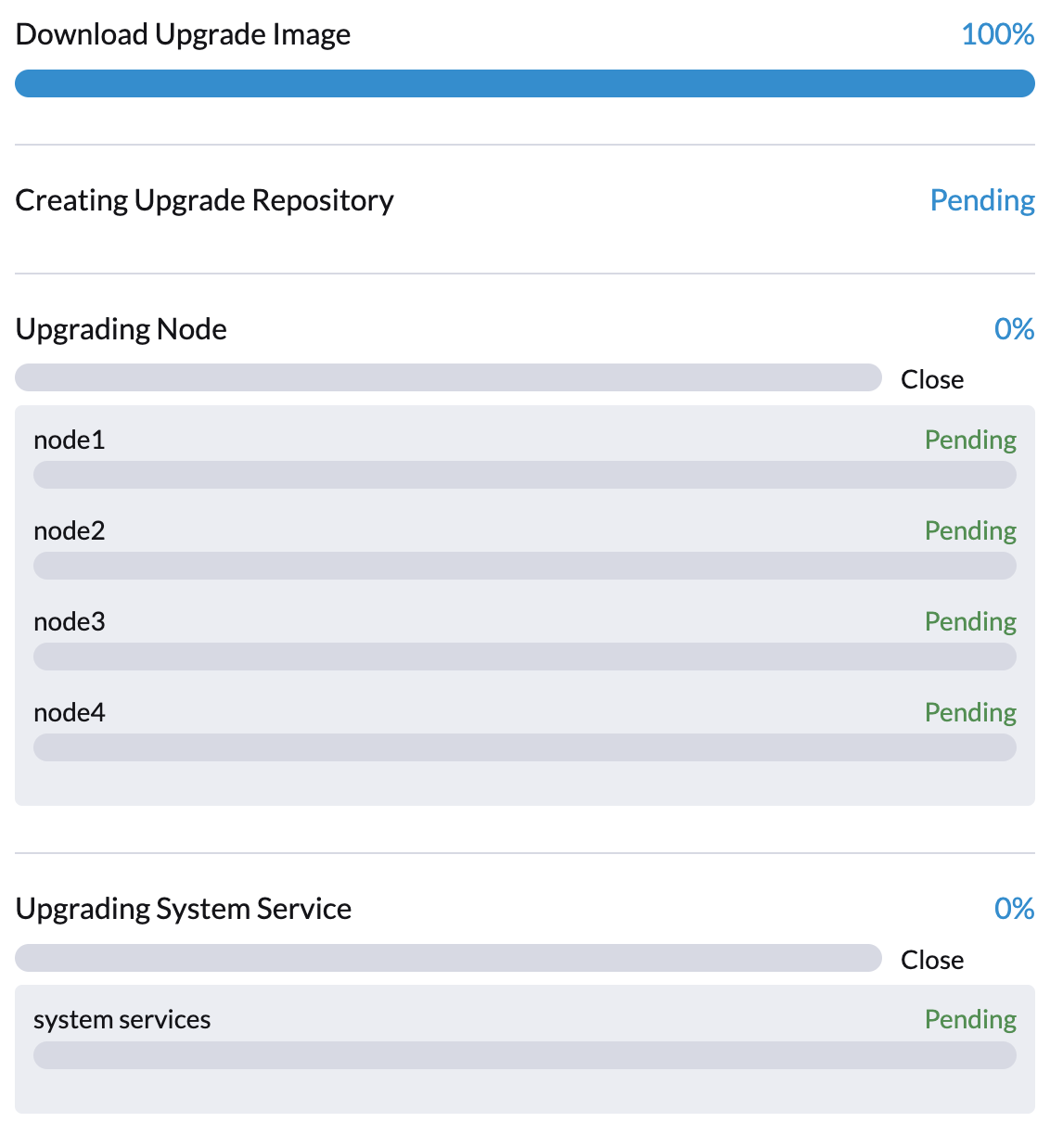Click the 100% label for Download Upgrade Image

(997, 34)
